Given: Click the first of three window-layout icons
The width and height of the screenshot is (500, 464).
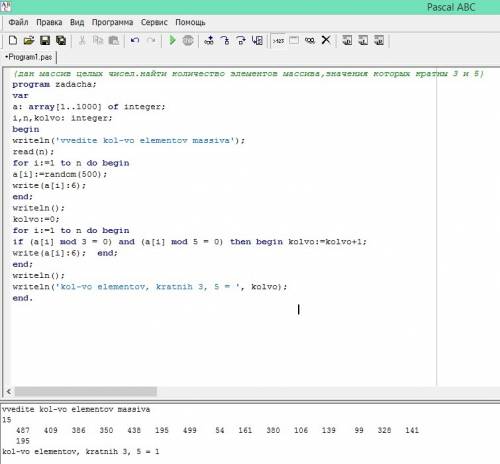Looking at the screenshot, I should pyautogui.click(x=347, y=41).
